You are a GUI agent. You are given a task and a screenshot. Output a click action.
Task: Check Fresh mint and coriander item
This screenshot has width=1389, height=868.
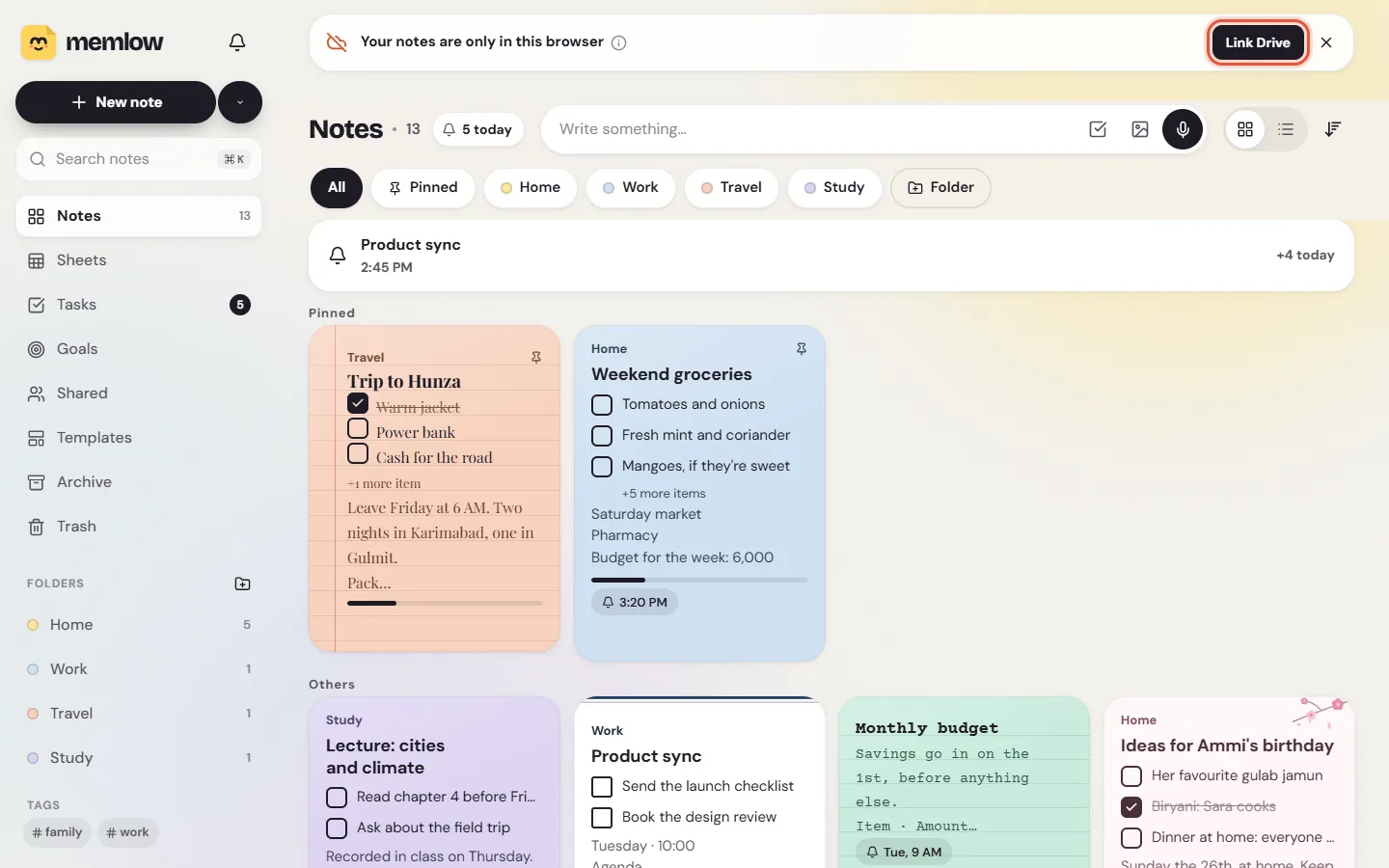602,436
